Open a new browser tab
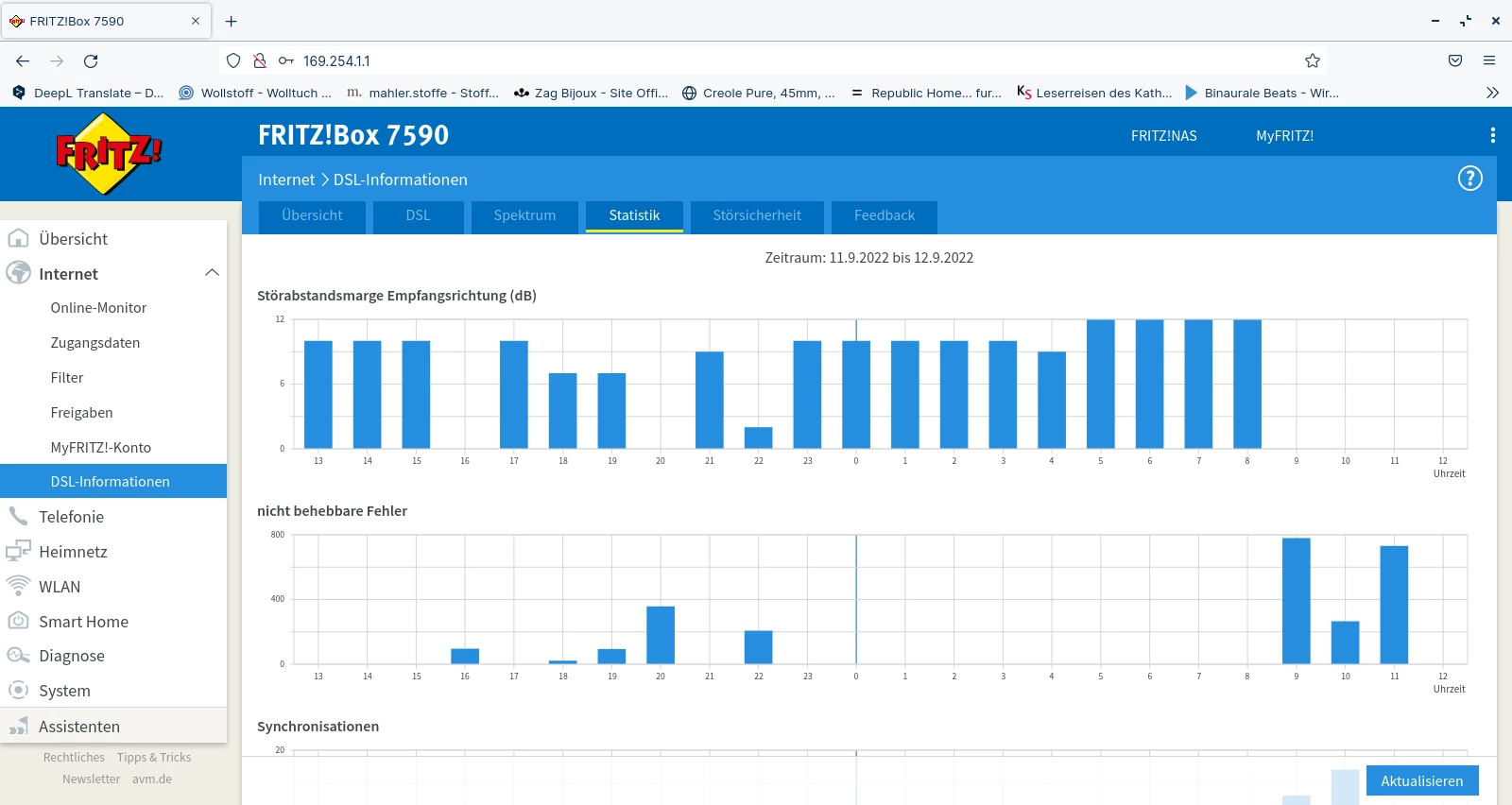This screenshot has height=805, width=1512. click(x=232, y=21)
